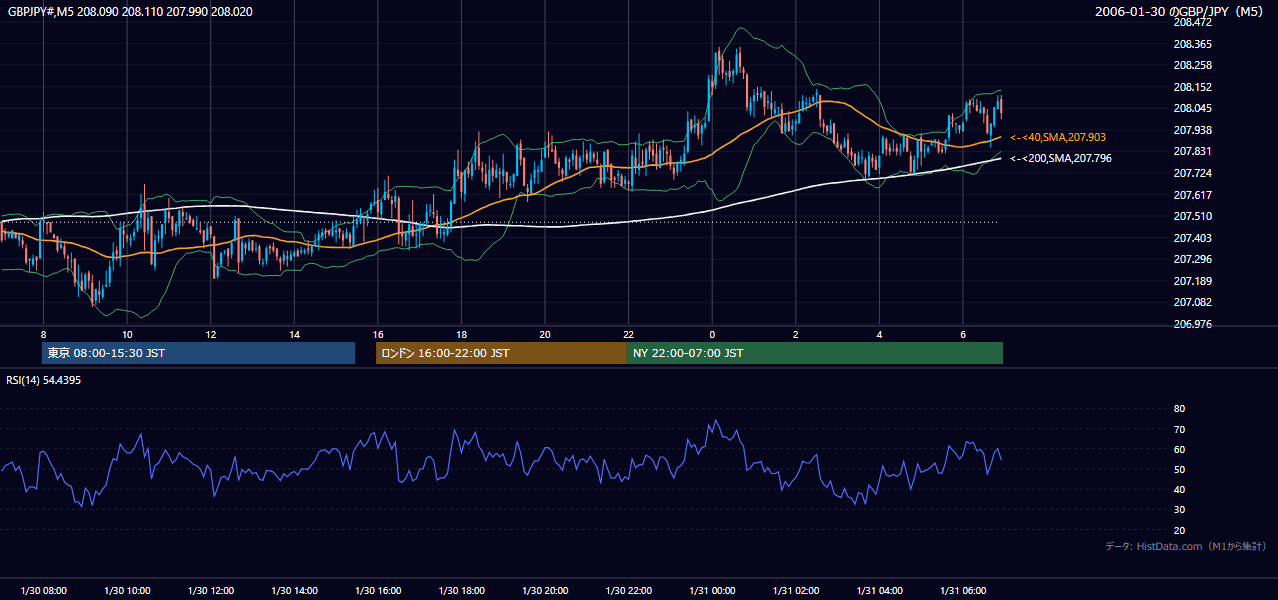The width and height of the screenshot is (1278, 600).
Task: Click hour tick 0 under the price chart
Action: (712, 334)
